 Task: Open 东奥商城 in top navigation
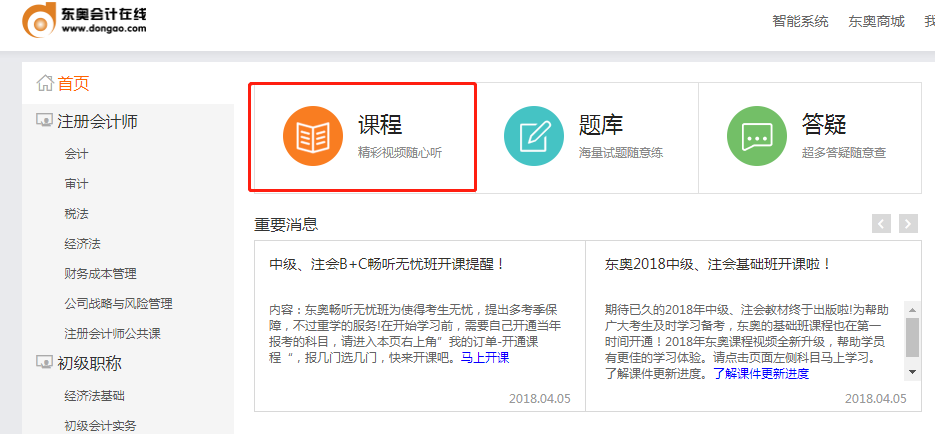(x=876, y=21)
